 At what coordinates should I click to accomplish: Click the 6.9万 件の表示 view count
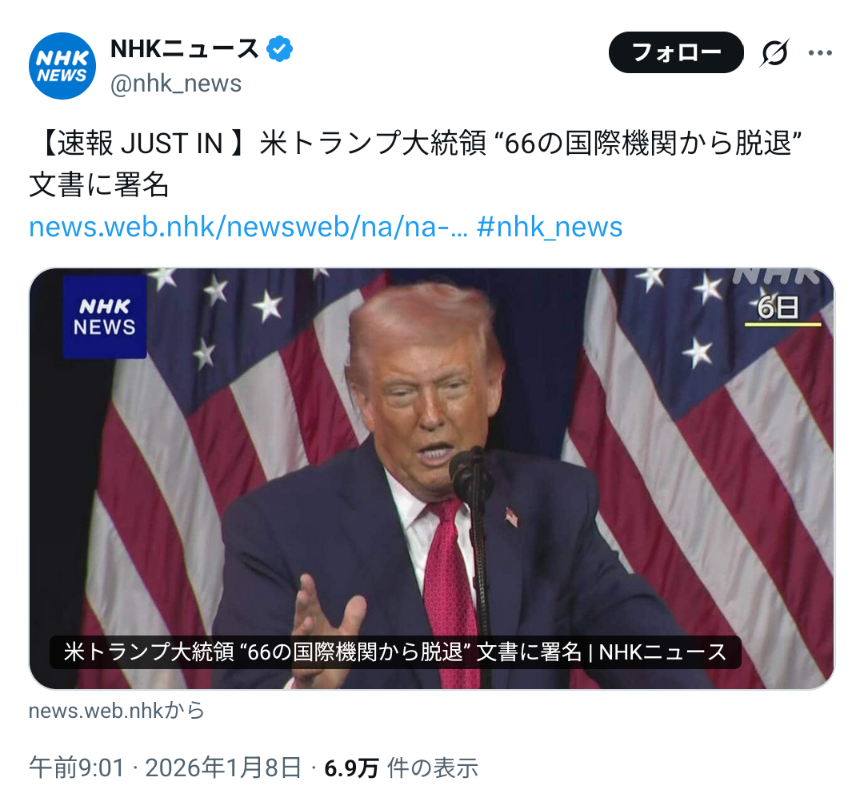click(x=401, y=768)
